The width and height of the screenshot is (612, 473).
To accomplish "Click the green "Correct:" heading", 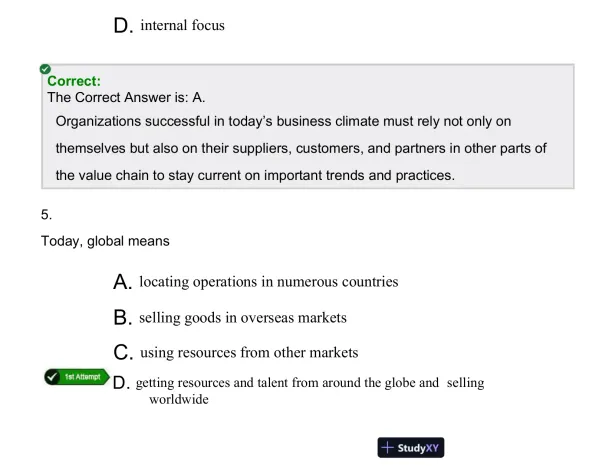I will point(74,81).
